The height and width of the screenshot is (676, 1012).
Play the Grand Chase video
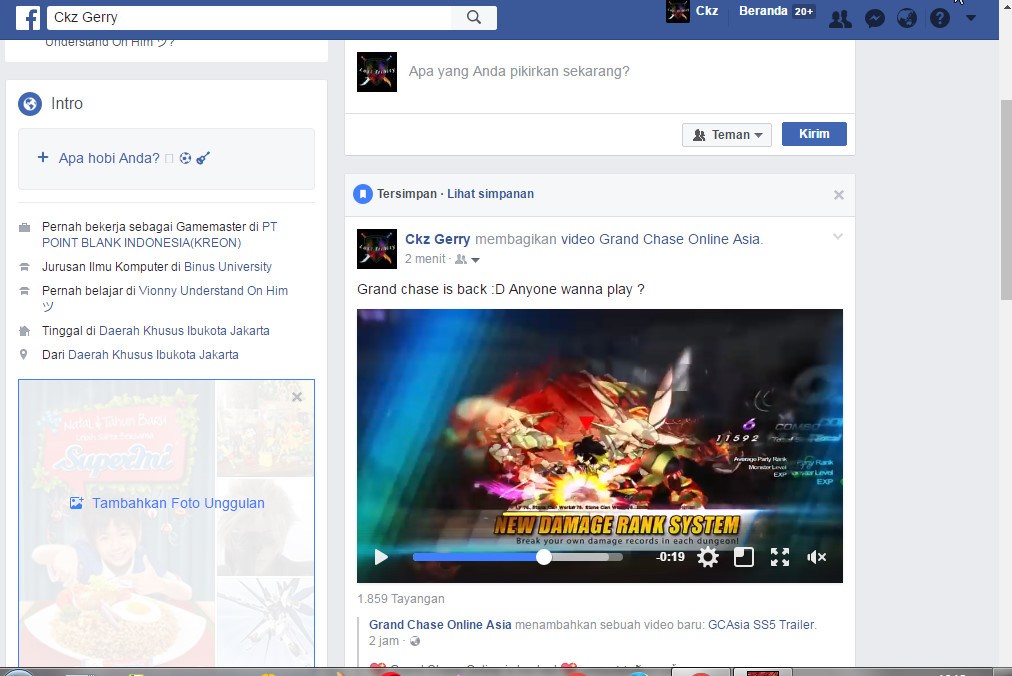(x=381, y=557)
